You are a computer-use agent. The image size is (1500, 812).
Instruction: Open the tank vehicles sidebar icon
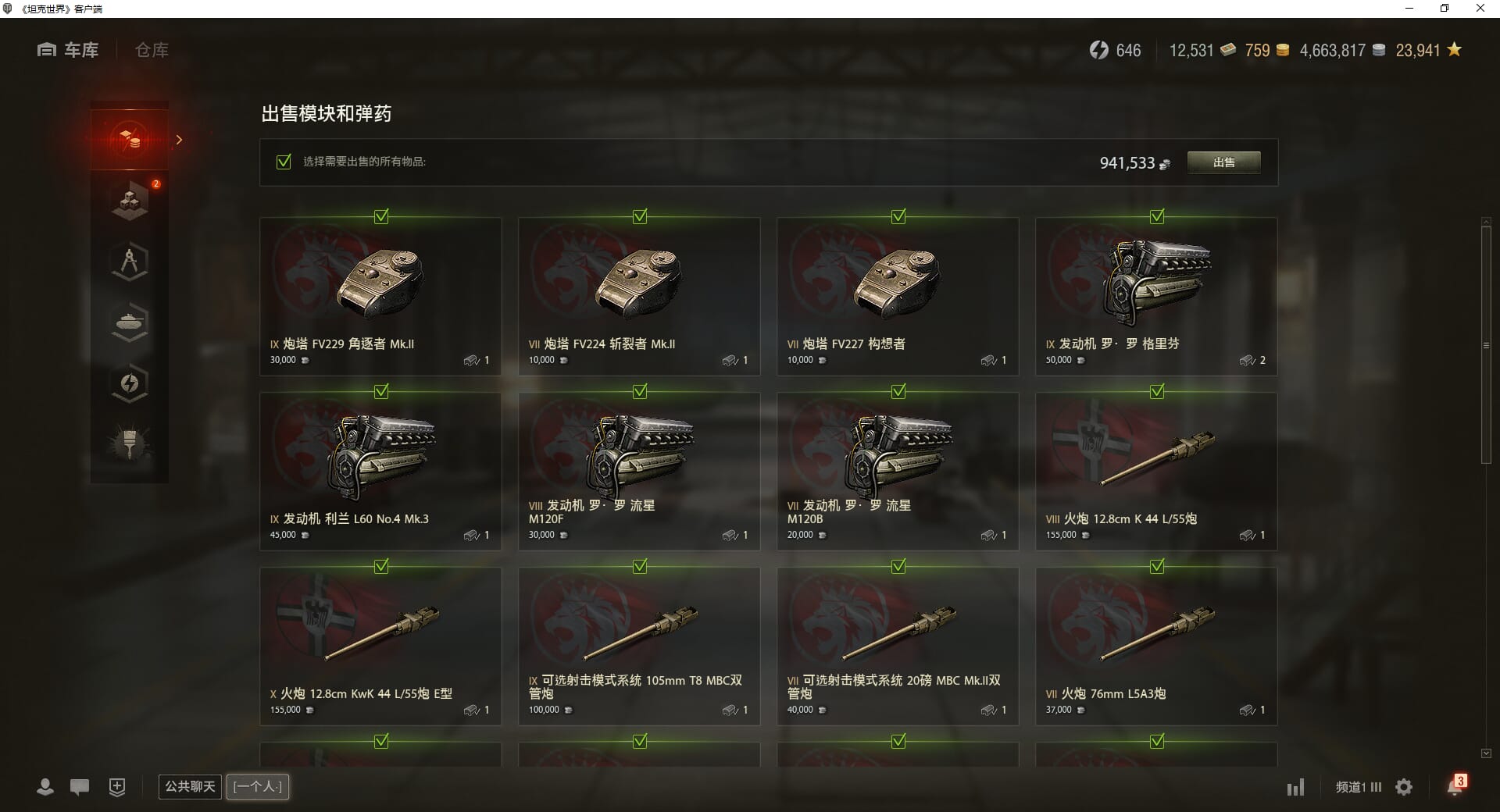(130, 322)
